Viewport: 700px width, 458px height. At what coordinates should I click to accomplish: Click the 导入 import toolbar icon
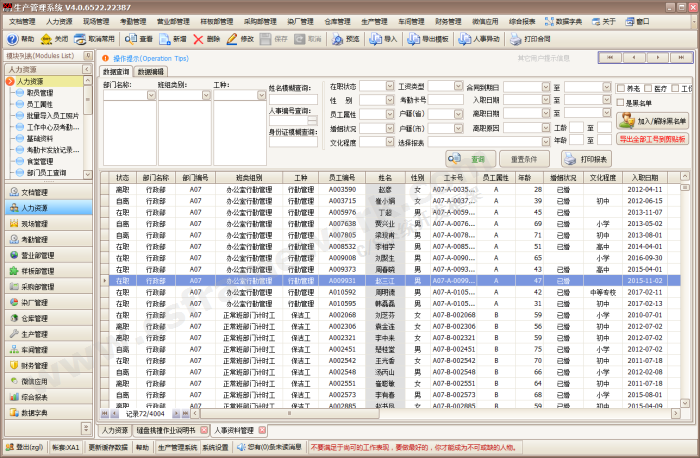tap(383, 39)
